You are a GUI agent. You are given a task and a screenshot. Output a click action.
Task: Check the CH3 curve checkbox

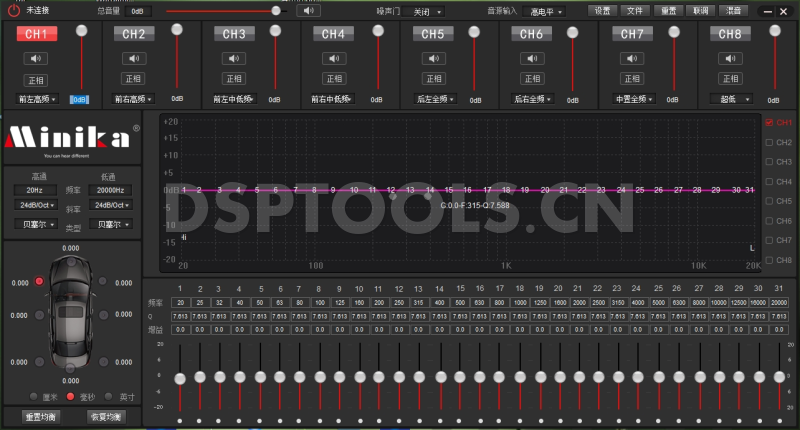[x=769, y=162]
